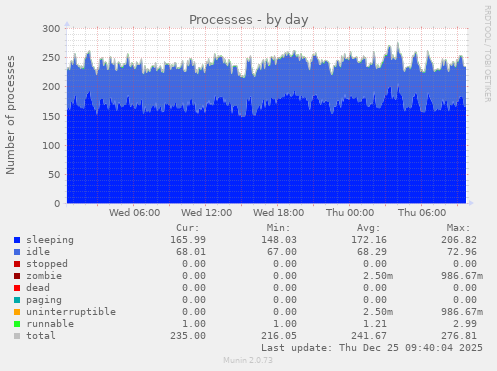The image size is (497, 371).
Task: Click the 250 y-axis tick label
Action: point(51,58)
